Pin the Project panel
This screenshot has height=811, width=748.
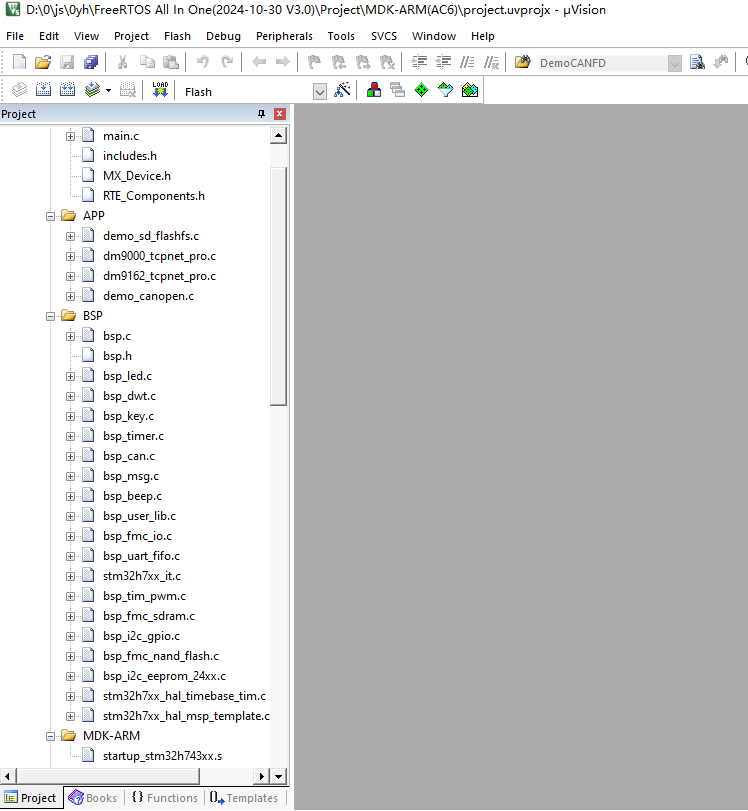[x=261, y=114]
